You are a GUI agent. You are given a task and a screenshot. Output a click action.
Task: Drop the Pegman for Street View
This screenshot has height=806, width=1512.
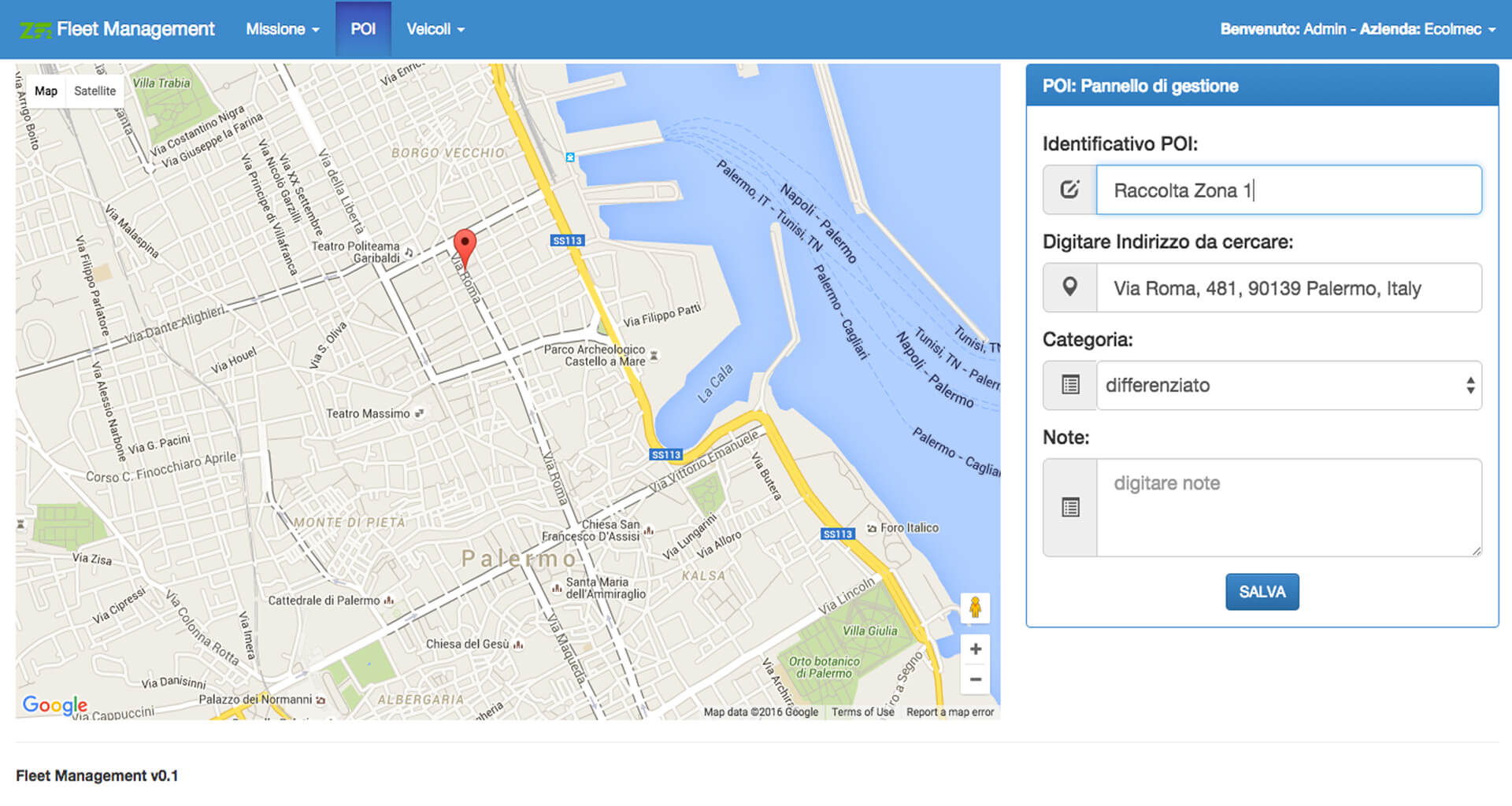click(x=976, y=608)
